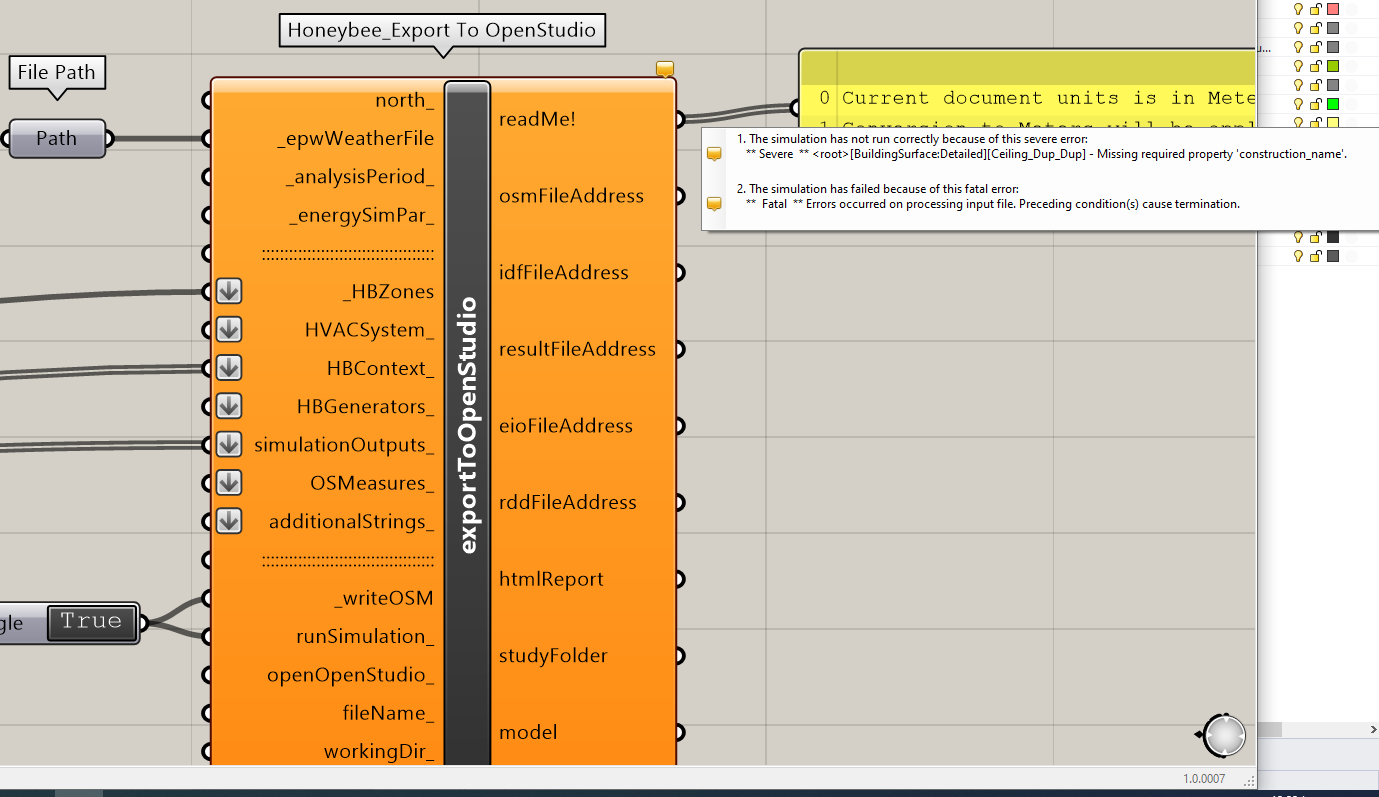
Task: Open the olive-green layer color swatch
Action: click(x=1333, y=66)
